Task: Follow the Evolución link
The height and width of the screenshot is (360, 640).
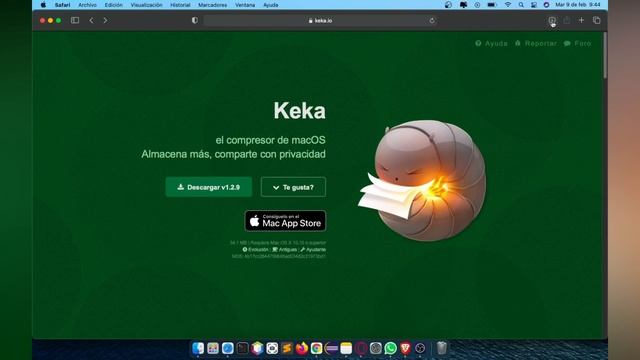Action: (x=256, y=249)
